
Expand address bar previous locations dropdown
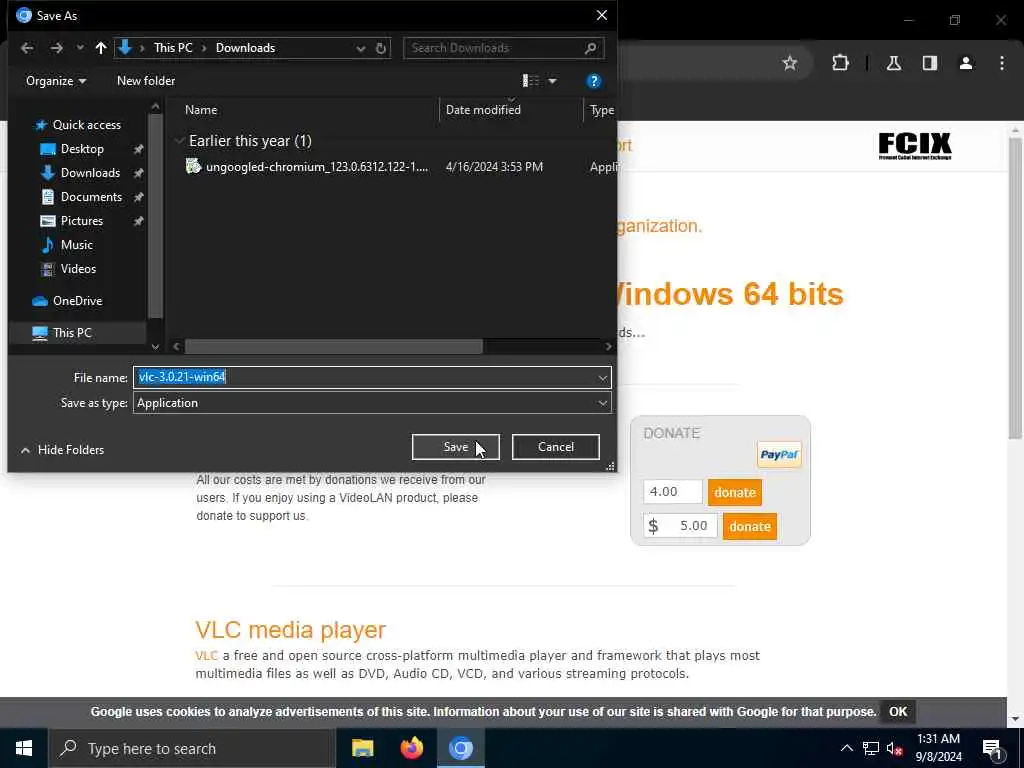point(360,48)
